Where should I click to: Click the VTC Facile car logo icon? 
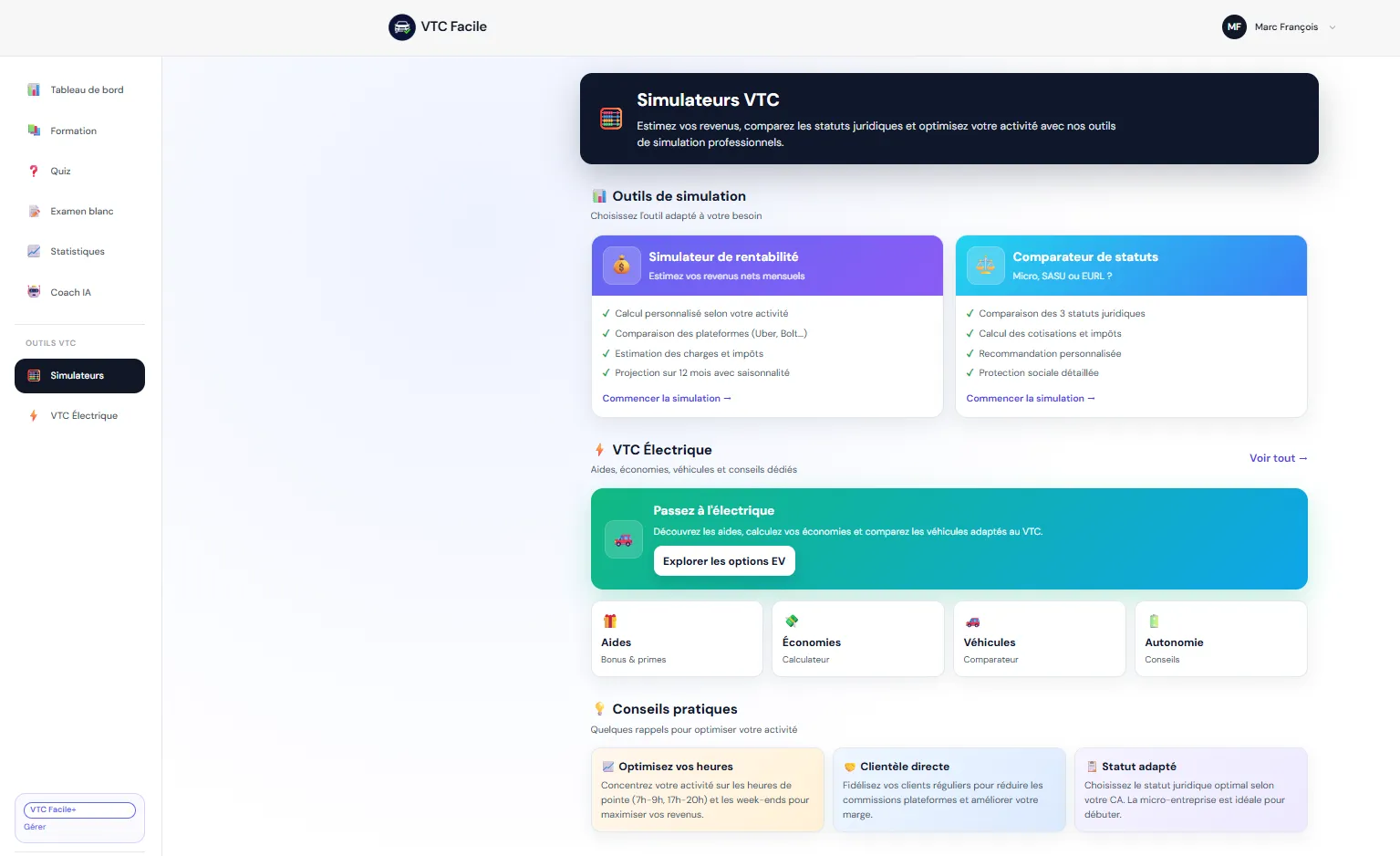pos(401,26)
